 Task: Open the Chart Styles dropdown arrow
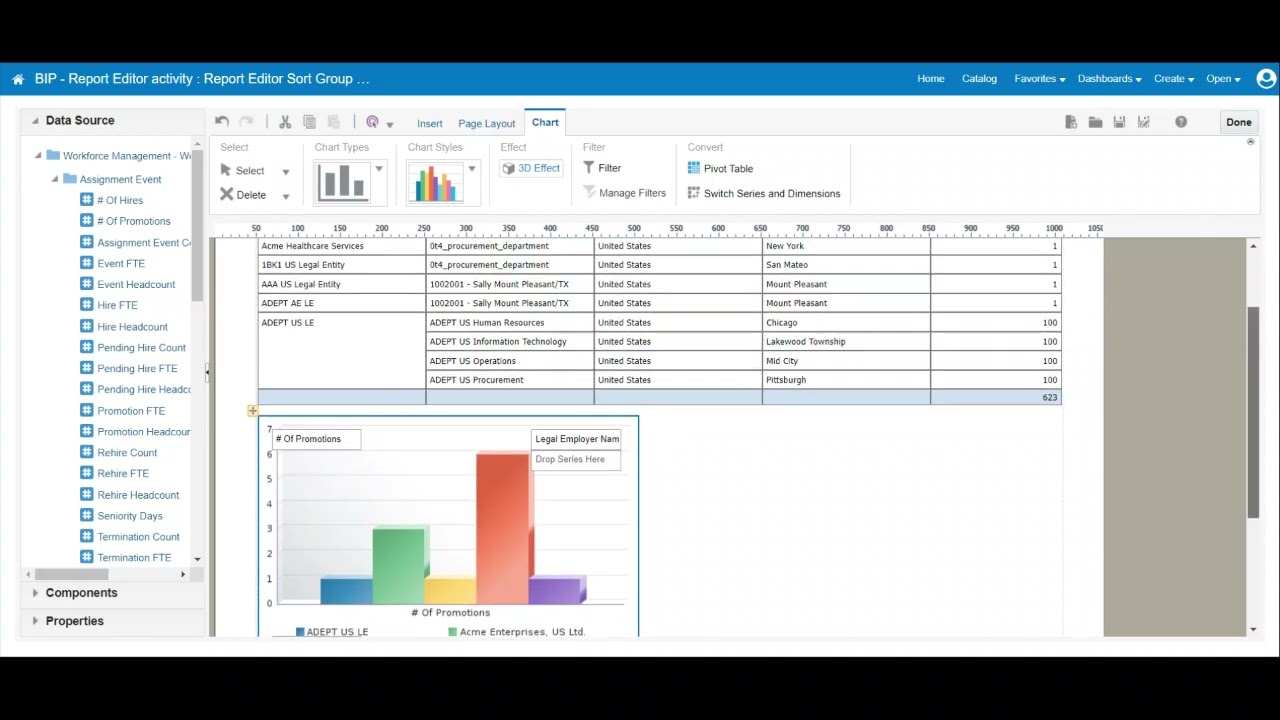(x=472, y=169)
